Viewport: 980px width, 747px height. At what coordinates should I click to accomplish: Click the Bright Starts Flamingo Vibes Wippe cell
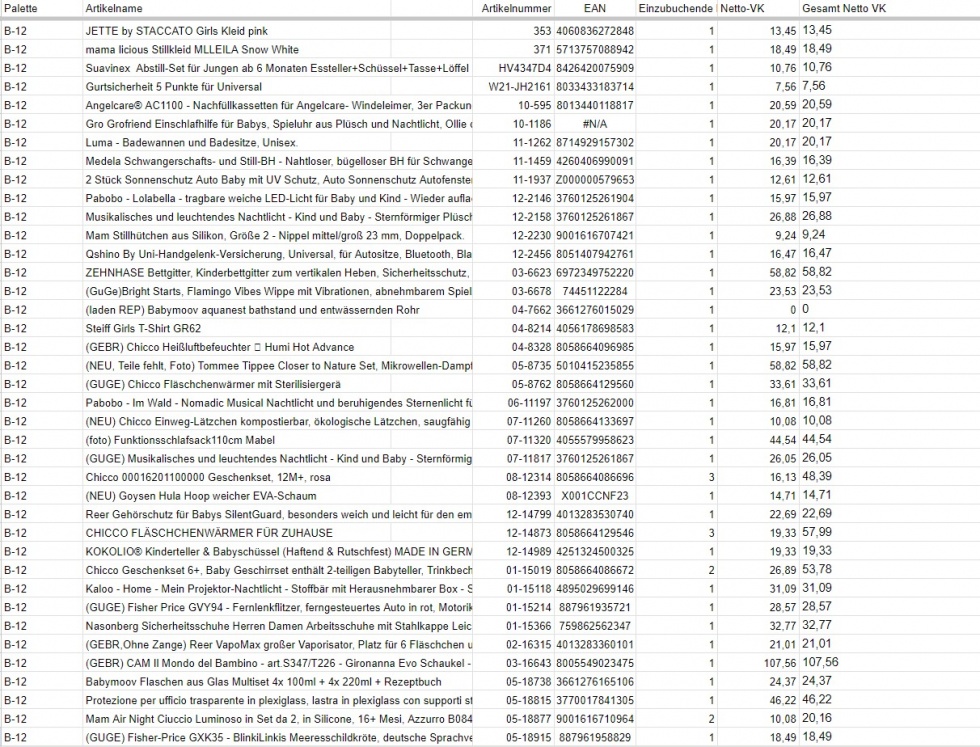pyautogui.click(x=278, y=291)
